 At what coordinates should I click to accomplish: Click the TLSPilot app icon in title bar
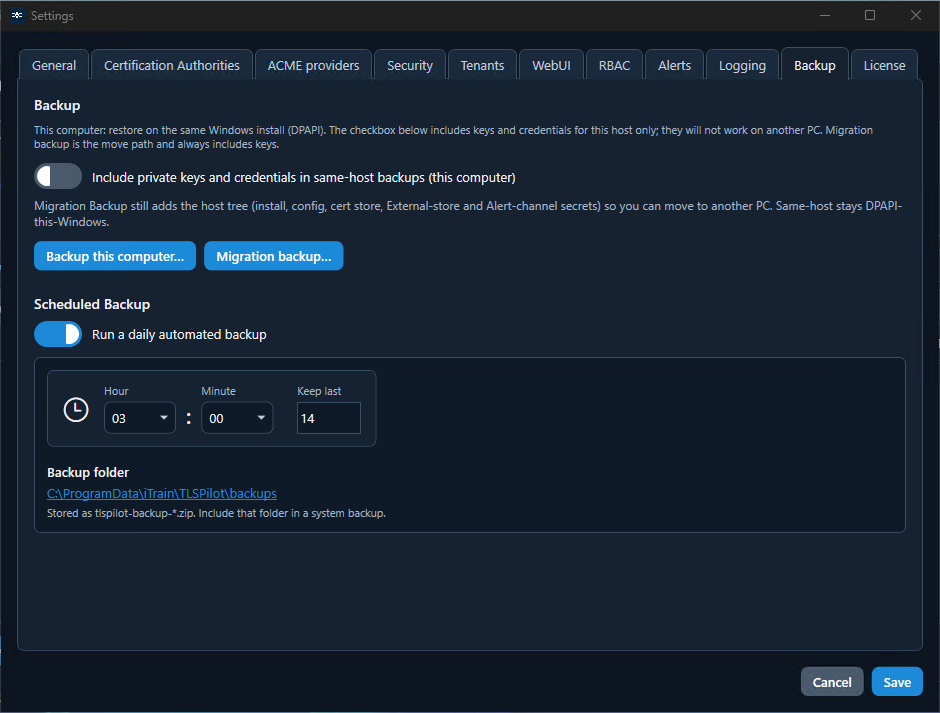pyautogui.click(x=17, y=15)
